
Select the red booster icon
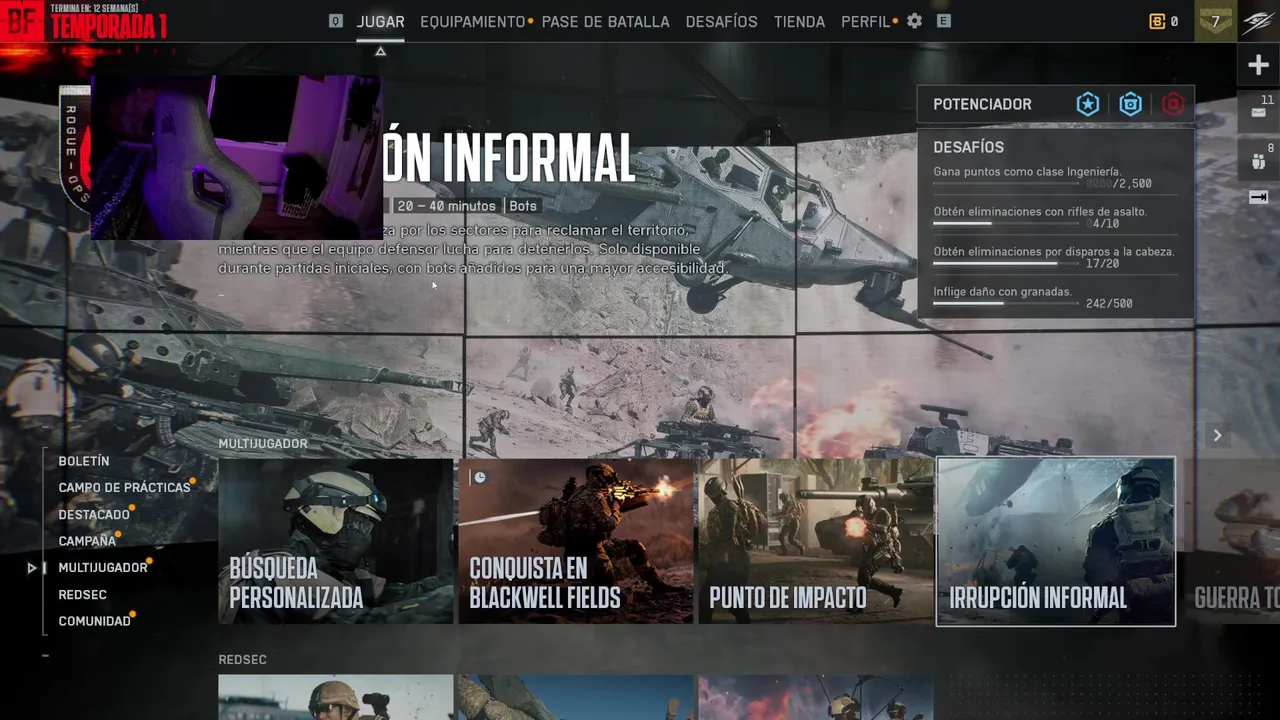tap(1173, 104)
